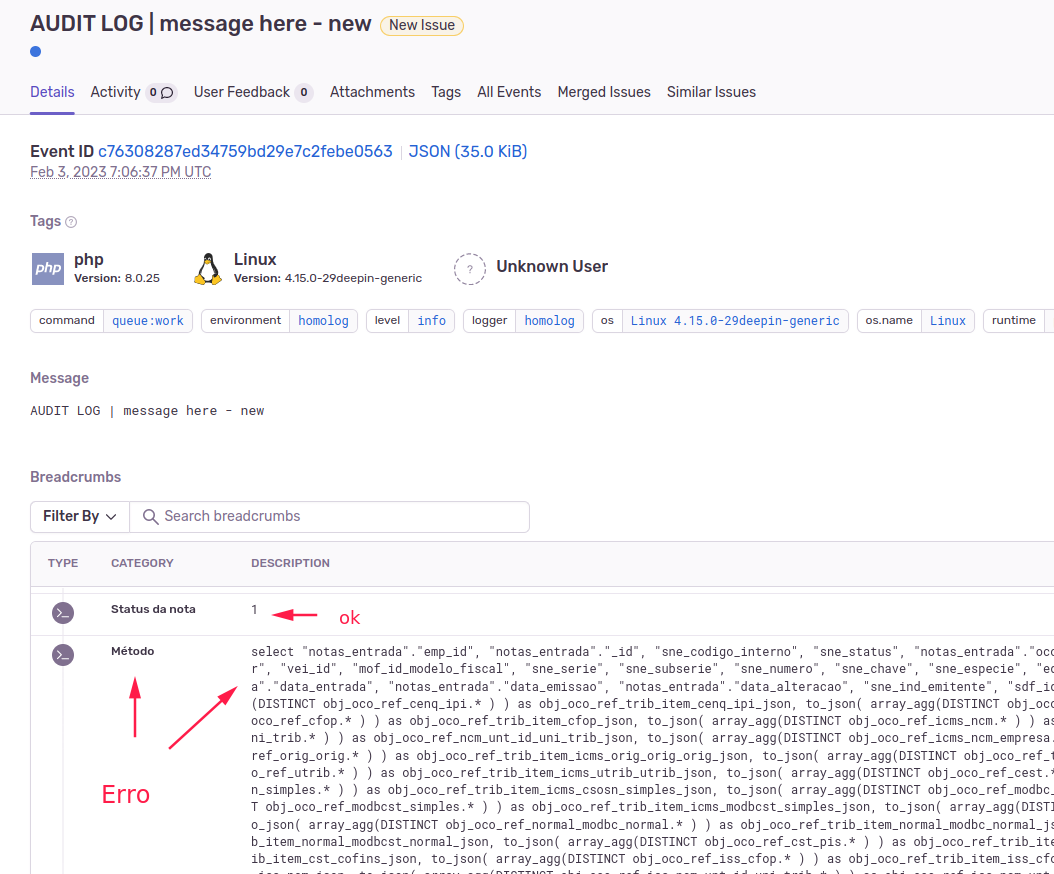The width and height of the screenshot is (1054, 874).
Task: Open the Filter By dropdown
Action: click(x=80, y=516)
